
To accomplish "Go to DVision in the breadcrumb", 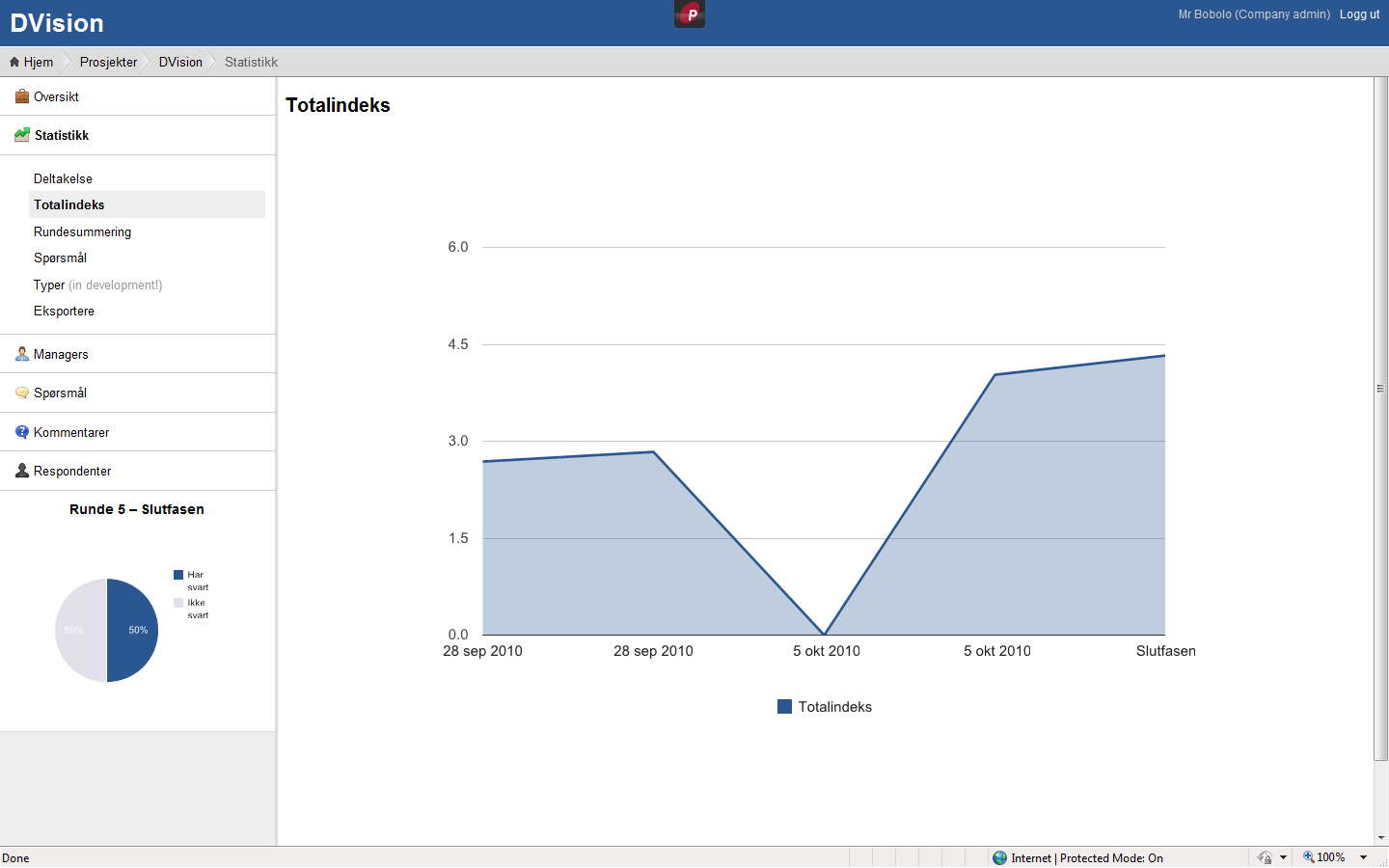I will tap(180, 62).
